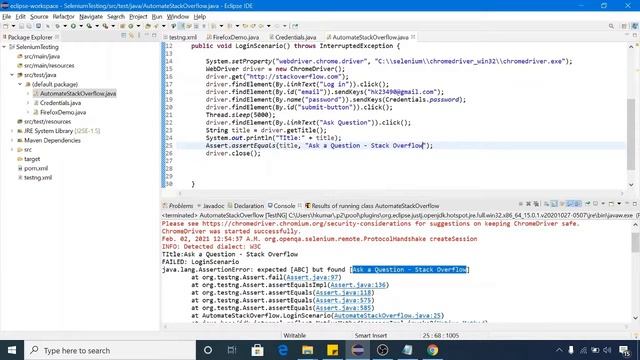The width and height of the screenshot is (640, 360).
Task: Expand the Maven Dependencies node
Action: [12, 140]
